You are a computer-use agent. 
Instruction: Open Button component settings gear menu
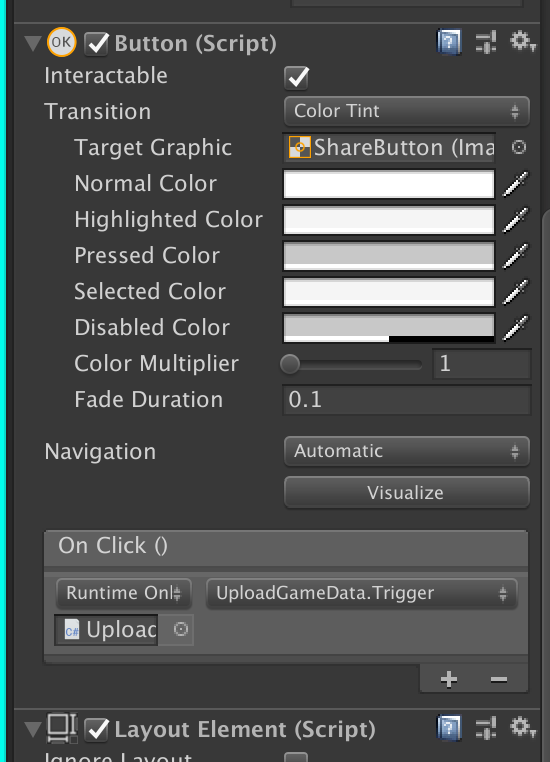[523, 41]
